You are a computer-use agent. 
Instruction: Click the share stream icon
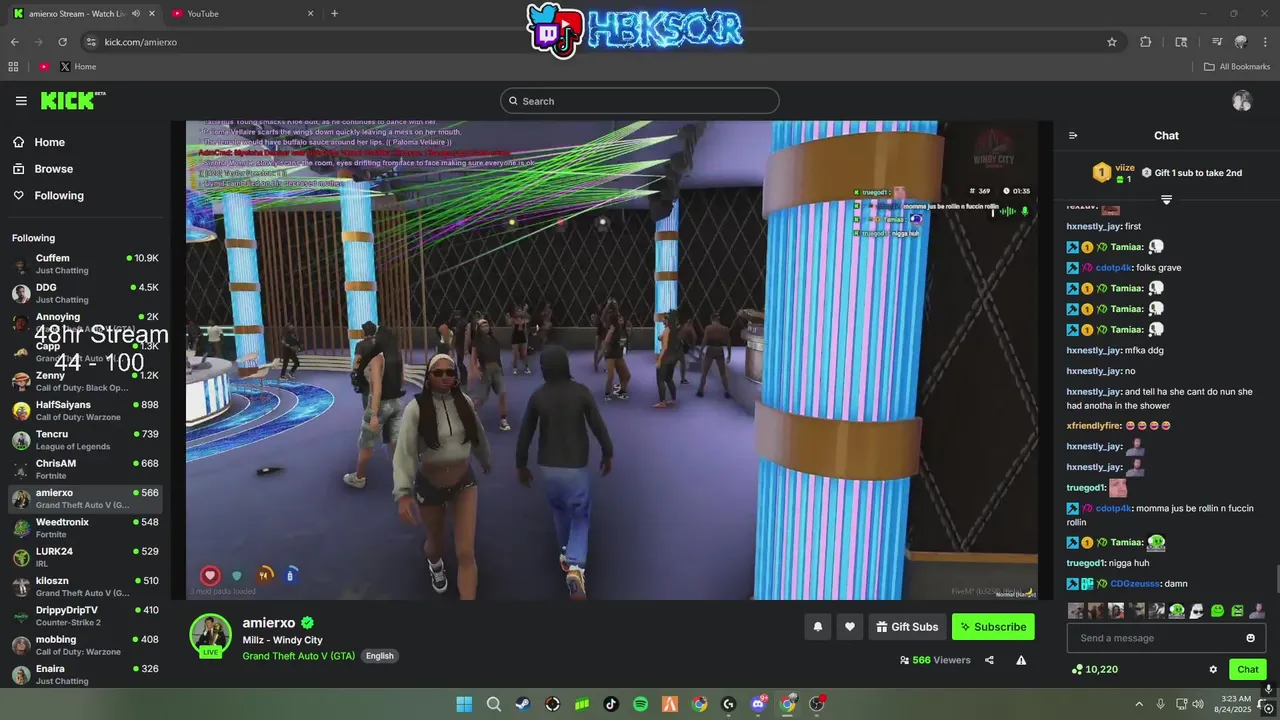pos(989,660)
